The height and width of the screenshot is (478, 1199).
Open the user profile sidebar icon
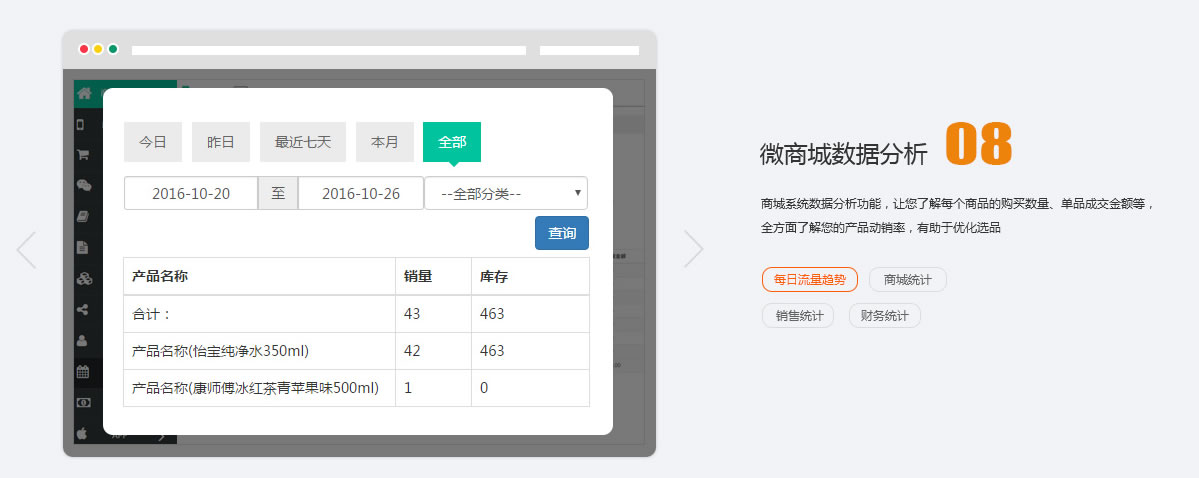pos(84,340)
